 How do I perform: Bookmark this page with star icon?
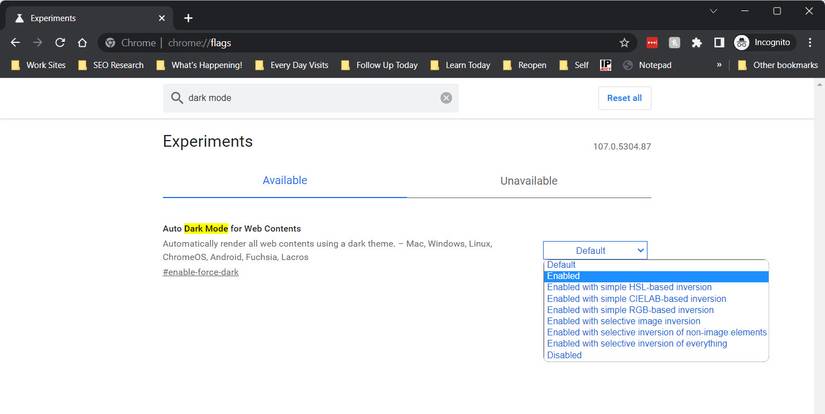click(x=624, y=43)
